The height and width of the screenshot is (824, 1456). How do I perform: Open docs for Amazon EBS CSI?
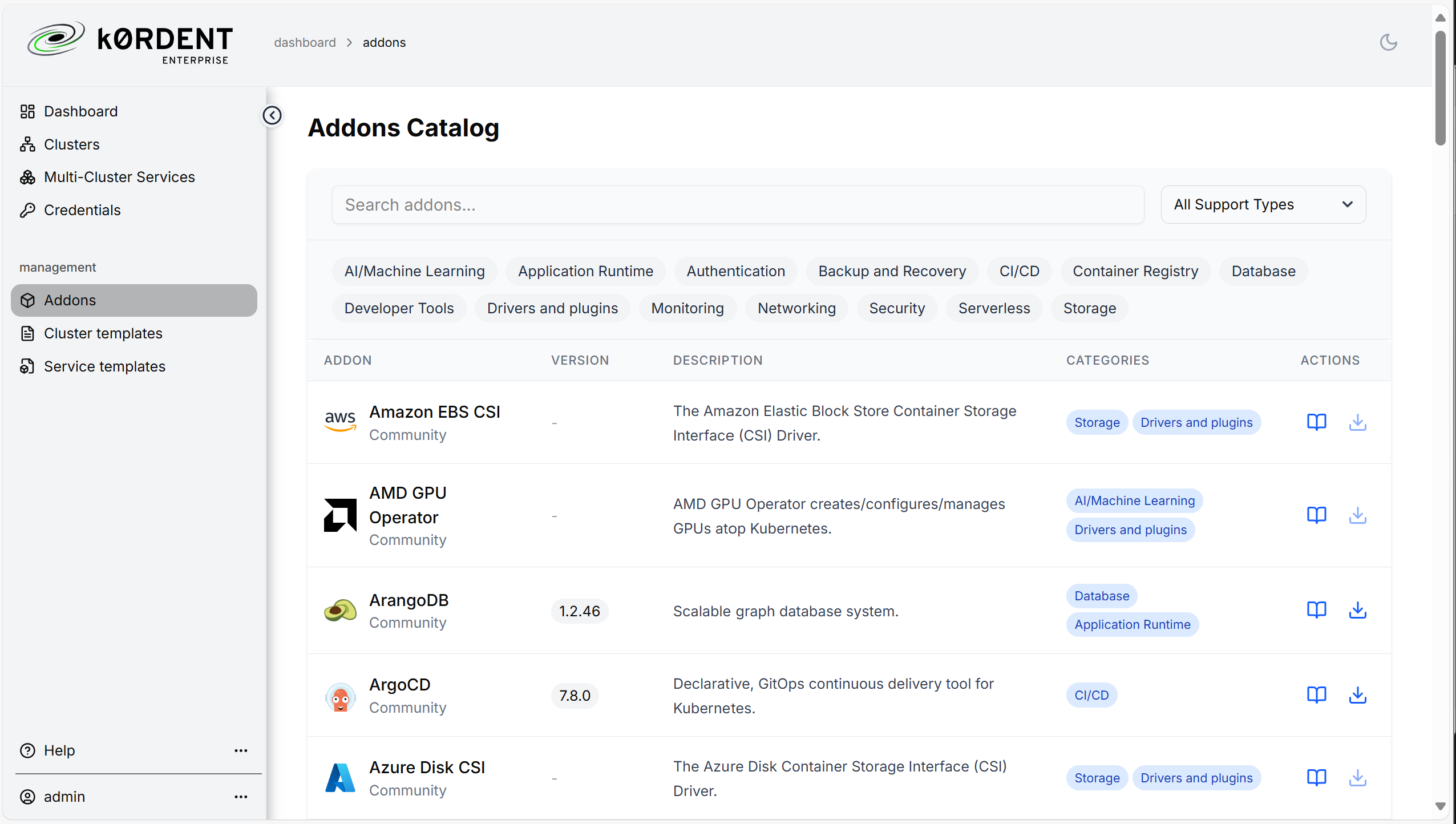tap(1316, 422)
